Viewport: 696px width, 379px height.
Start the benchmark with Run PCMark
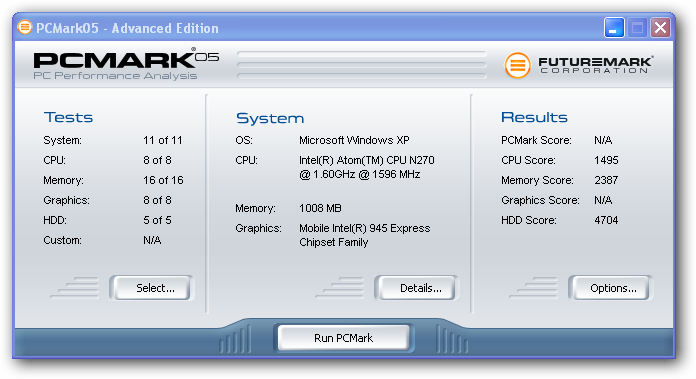(x=344, y=338)
